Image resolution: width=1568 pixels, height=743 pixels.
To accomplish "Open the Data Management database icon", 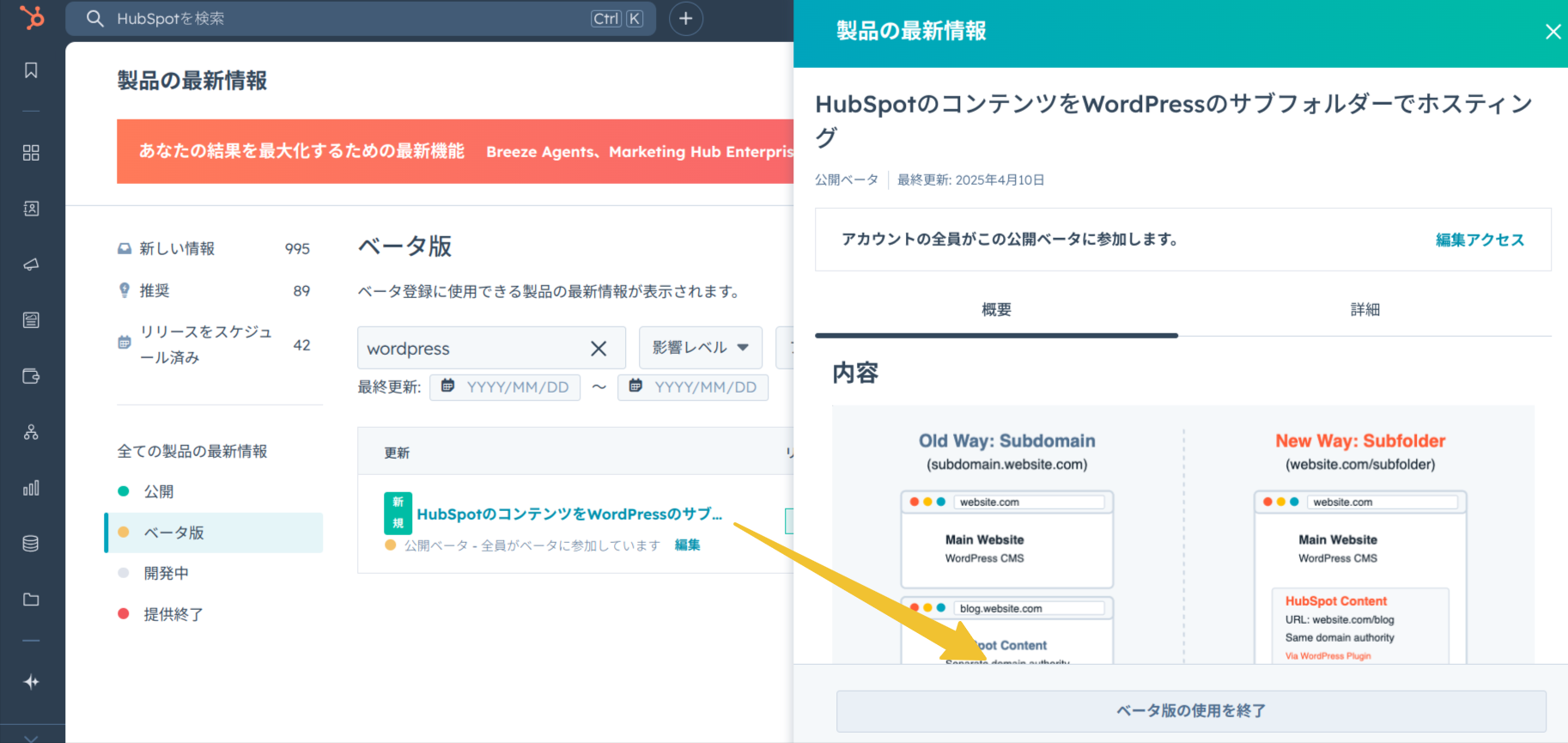I will [x=31, y=544].
